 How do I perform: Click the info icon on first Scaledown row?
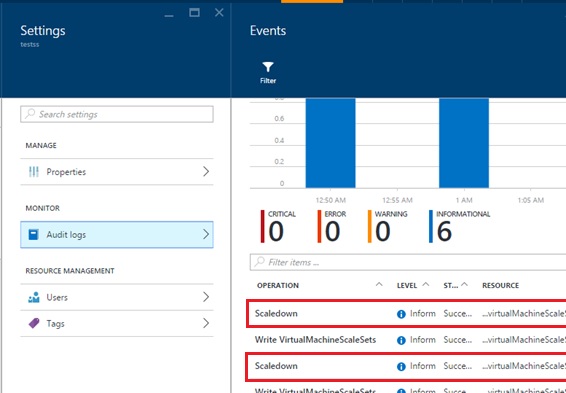point(401,314)
